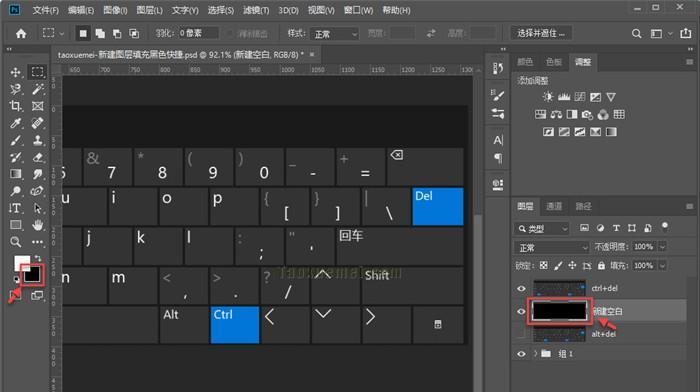The height and width of the screenshot is (392, 700).
Task: Select the Type tool
Action: click(x=16, y=208)
